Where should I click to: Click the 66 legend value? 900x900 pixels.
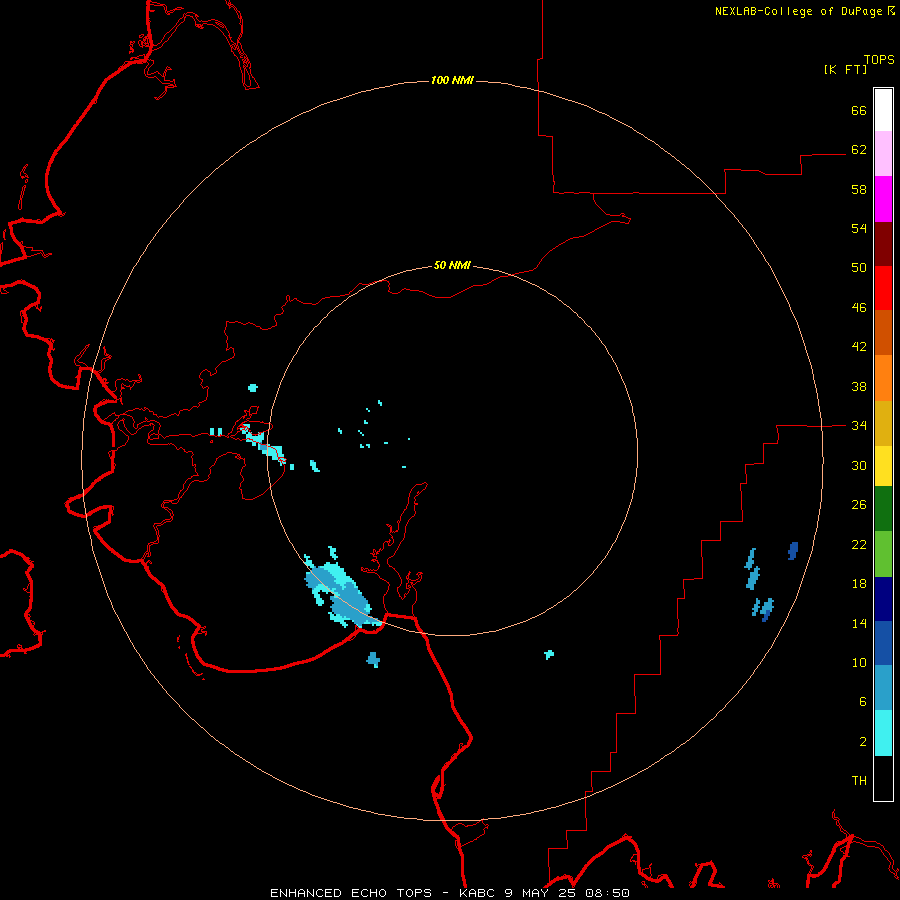[x=859, y=110]
